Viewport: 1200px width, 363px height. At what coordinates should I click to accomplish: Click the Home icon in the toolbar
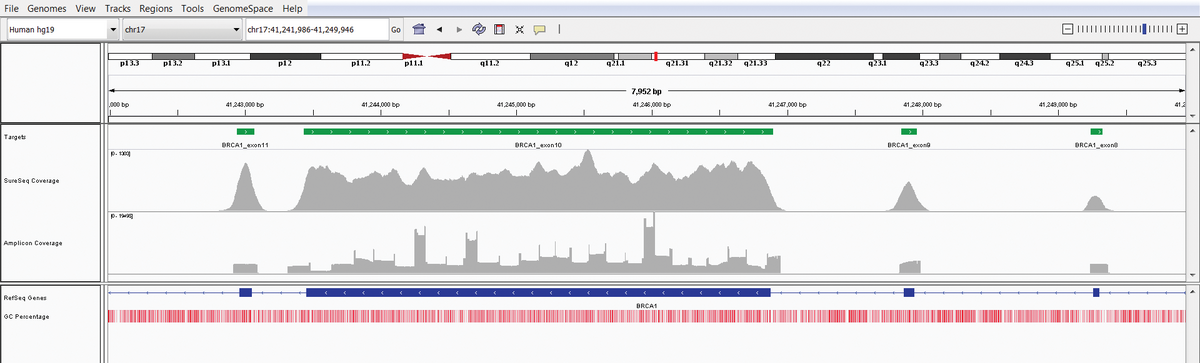[419, 29]
